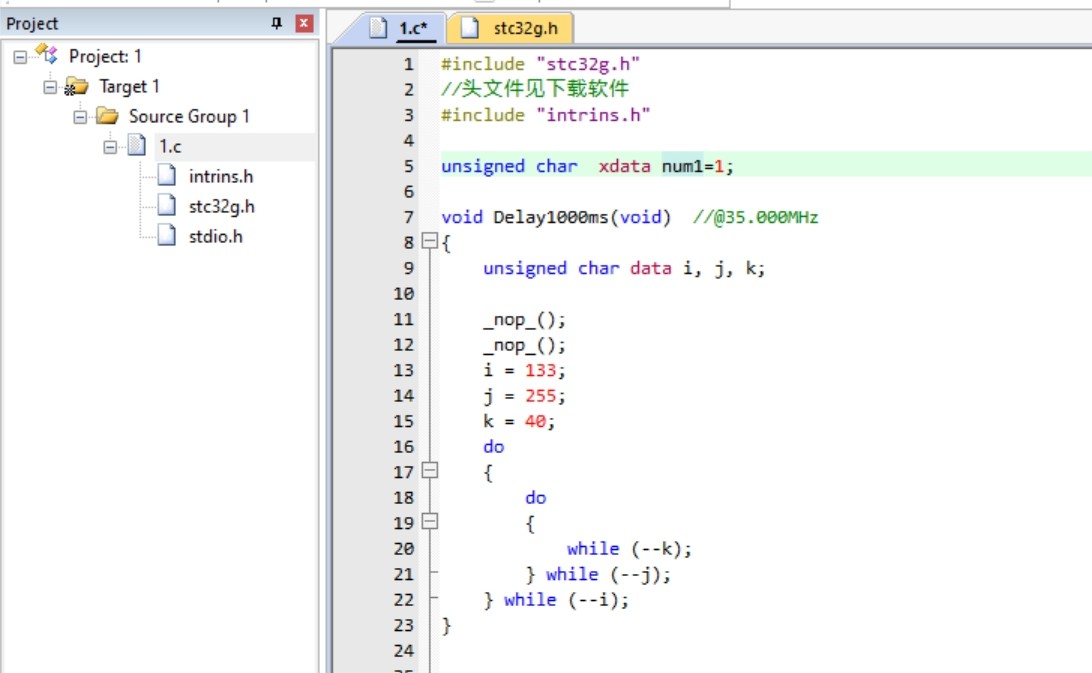Click the "intrins.h" include string on line 3
The image size is (1092, 673).
tap(593, 115)
